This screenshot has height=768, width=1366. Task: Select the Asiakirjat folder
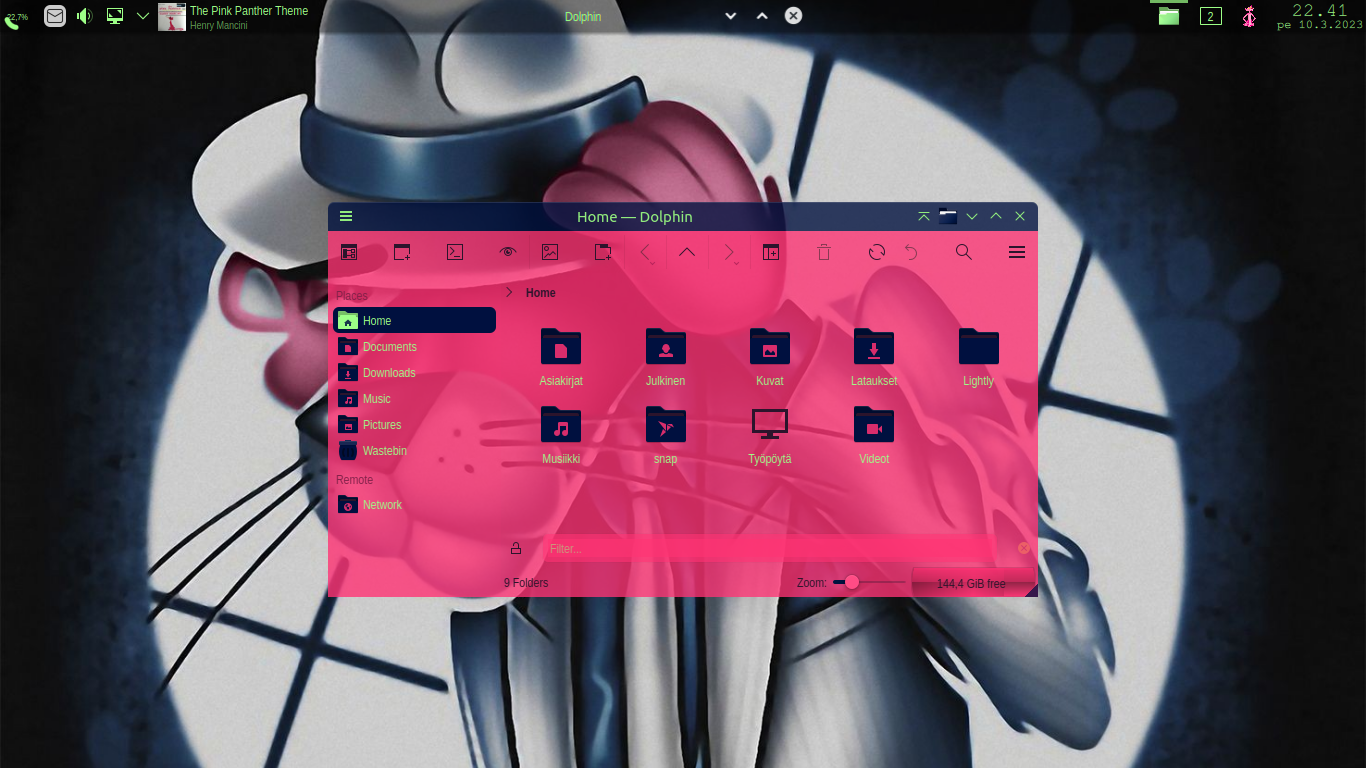click(x=561, y=358)
